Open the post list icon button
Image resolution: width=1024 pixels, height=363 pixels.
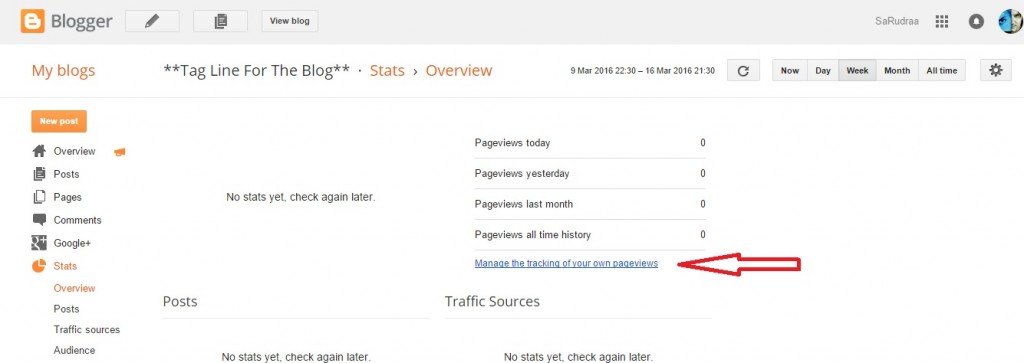coord(221,21)
